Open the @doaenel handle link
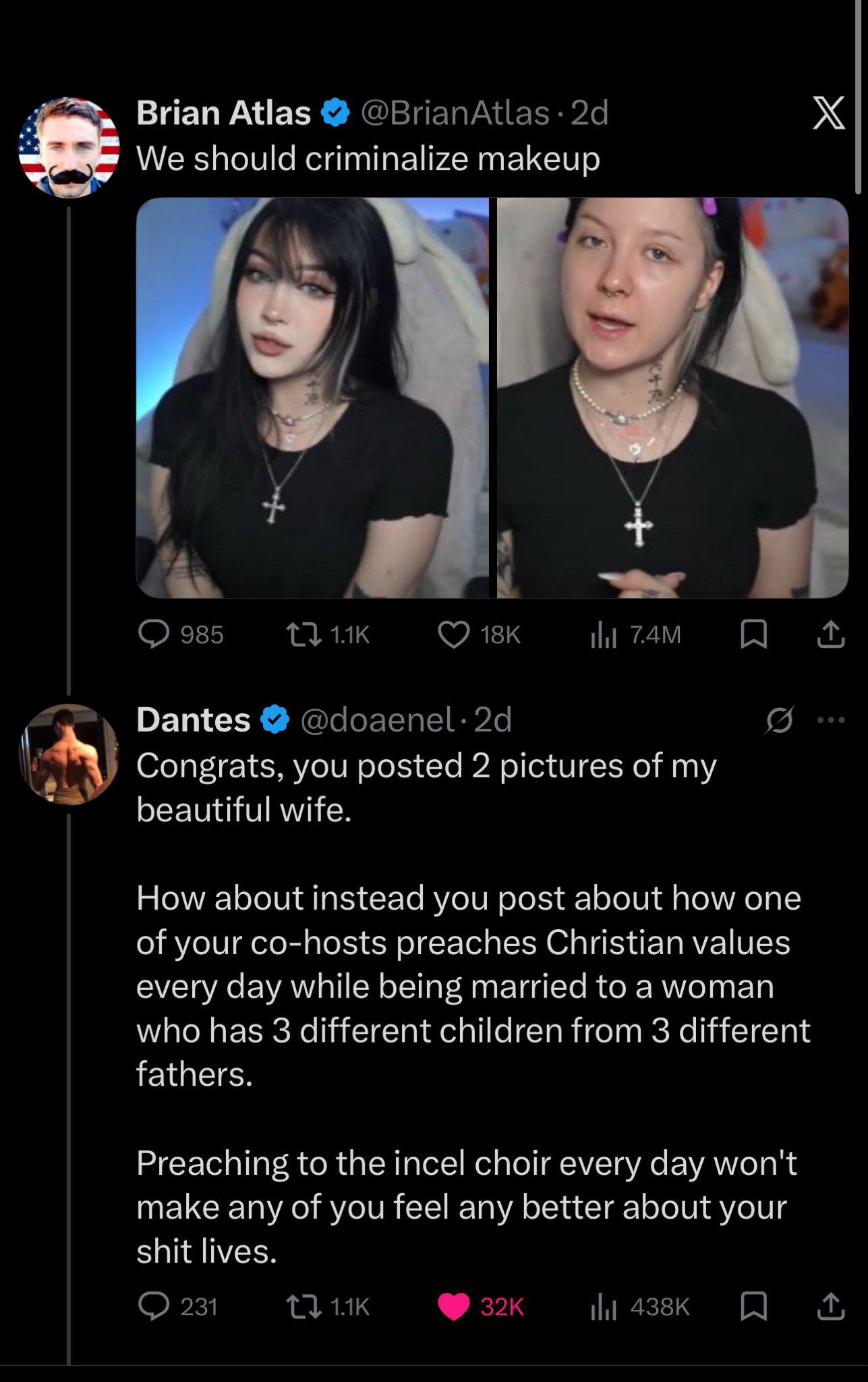The image size is (868, 1382). pyautogui.click(x=377, y=720)
